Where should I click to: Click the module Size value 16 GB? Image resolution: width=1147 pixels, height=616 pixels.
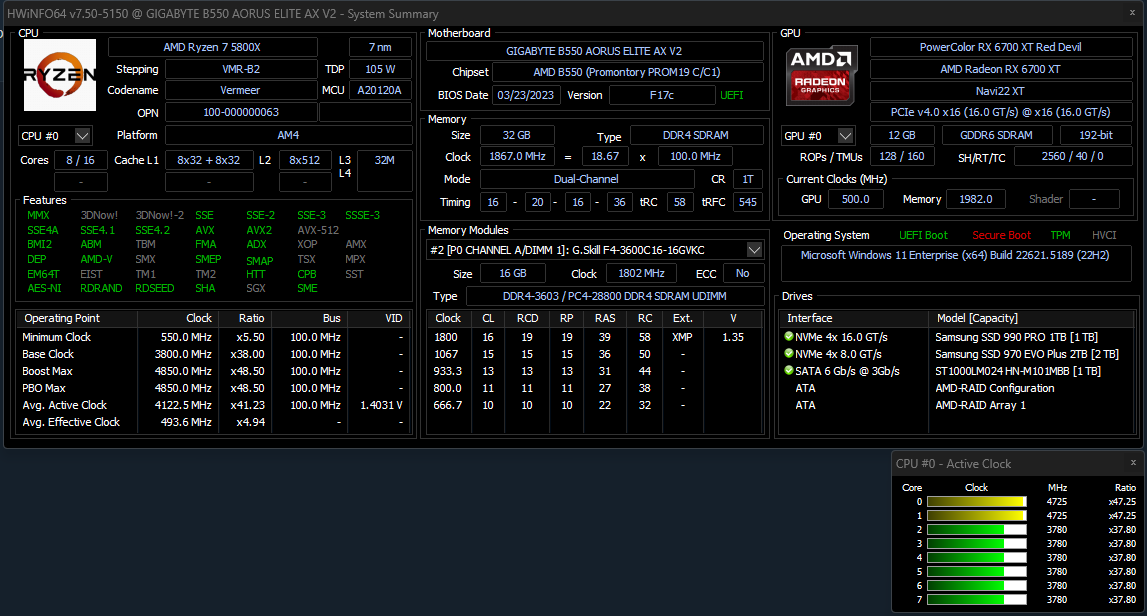click(x=513, y=273)
